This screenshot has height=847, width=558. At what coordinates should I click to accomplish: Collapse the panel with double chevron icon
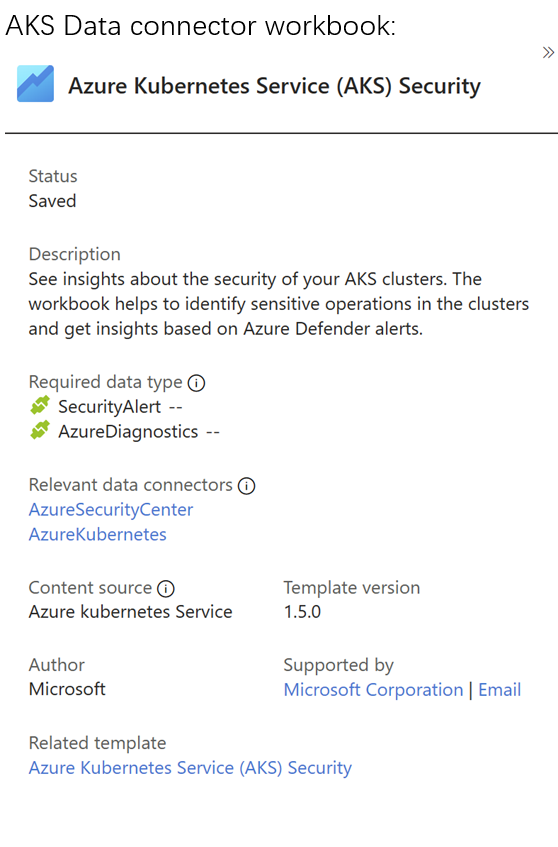tap(548, 52)
